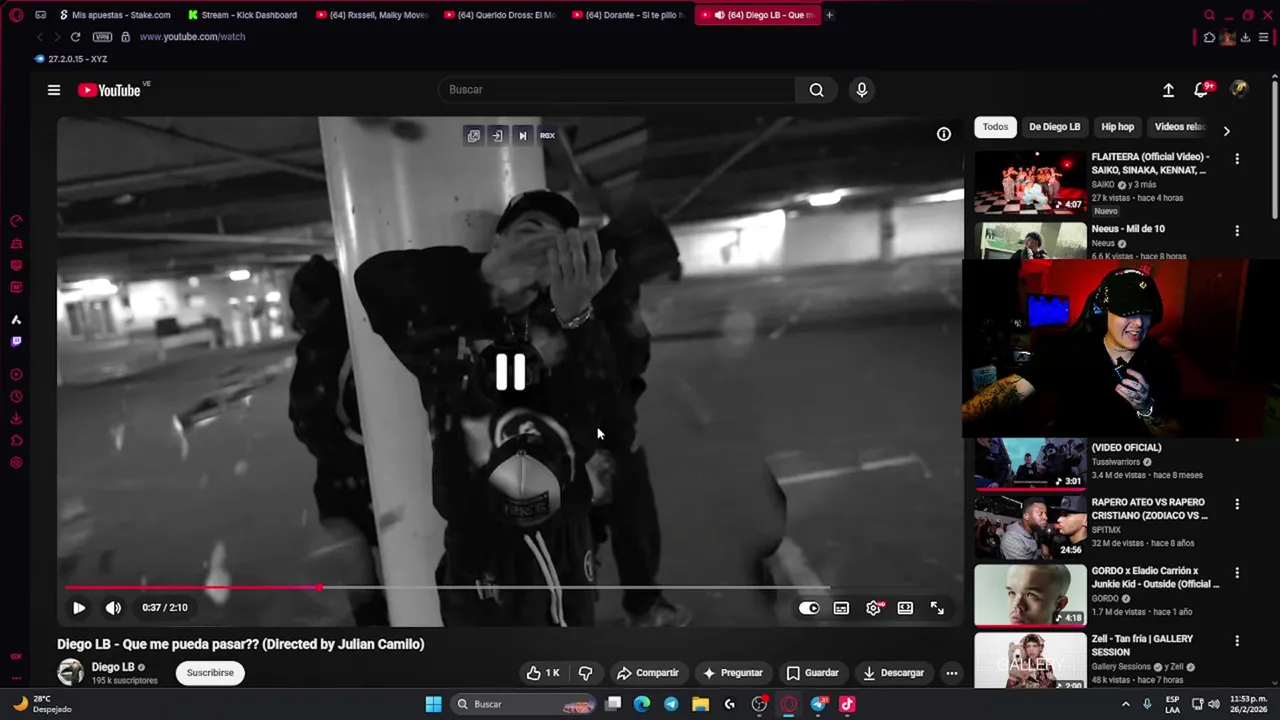Select the Hip hop filter chip

[x=1117, y=127]
